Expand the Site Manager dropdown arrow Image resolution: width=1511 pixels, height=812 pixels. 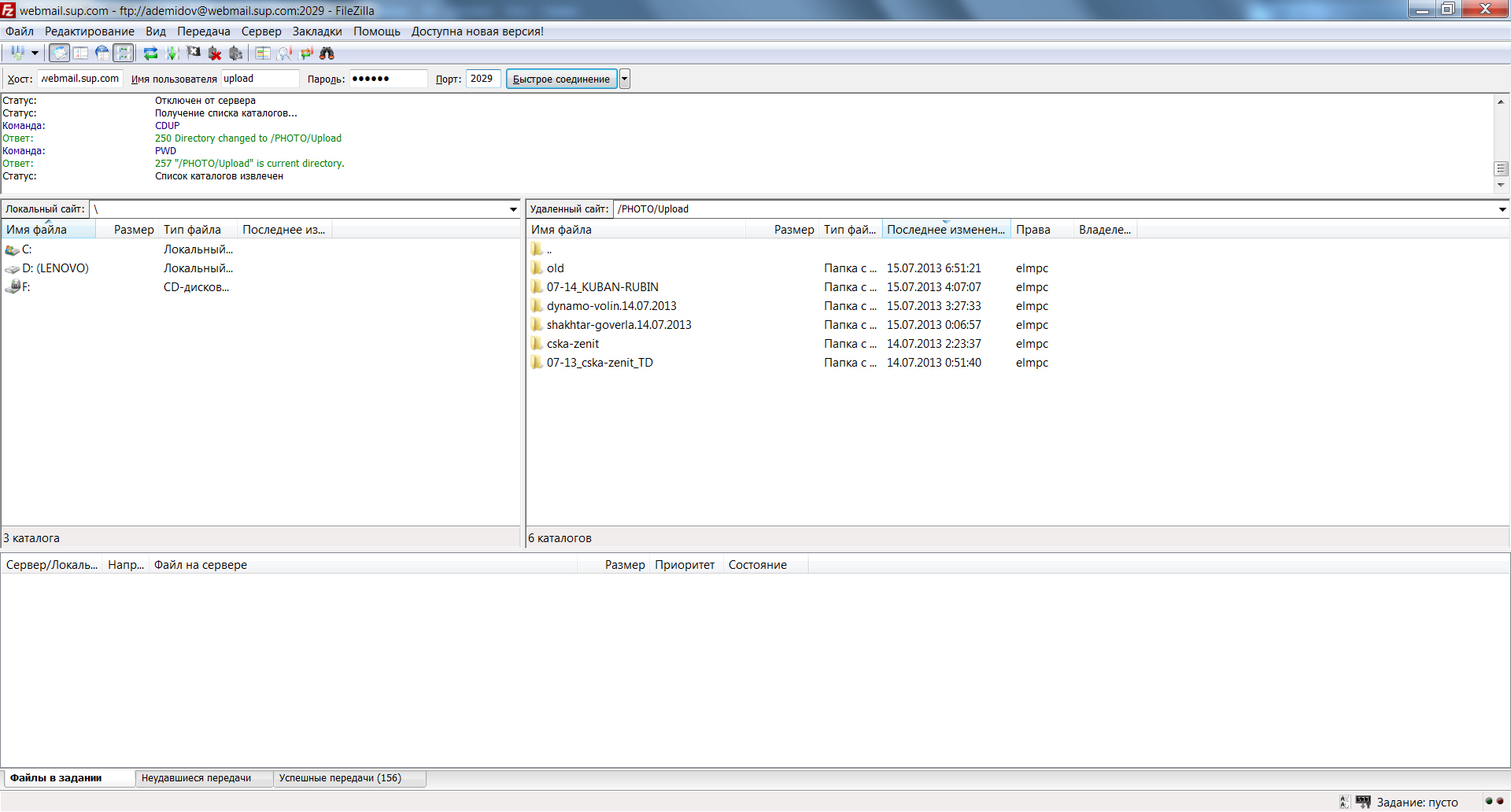(35, 53)
